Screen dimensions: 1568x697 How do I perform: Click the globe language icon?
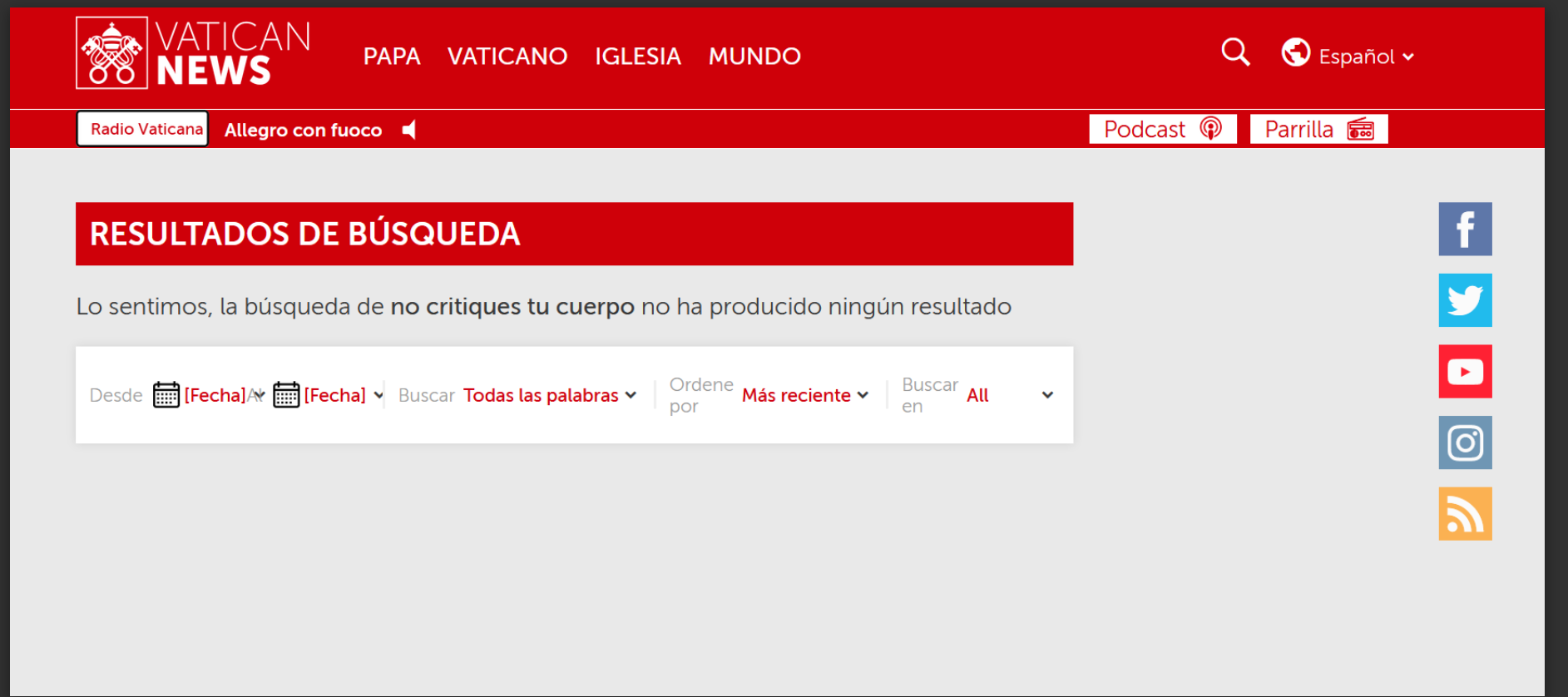click(x=1295, y=52)
